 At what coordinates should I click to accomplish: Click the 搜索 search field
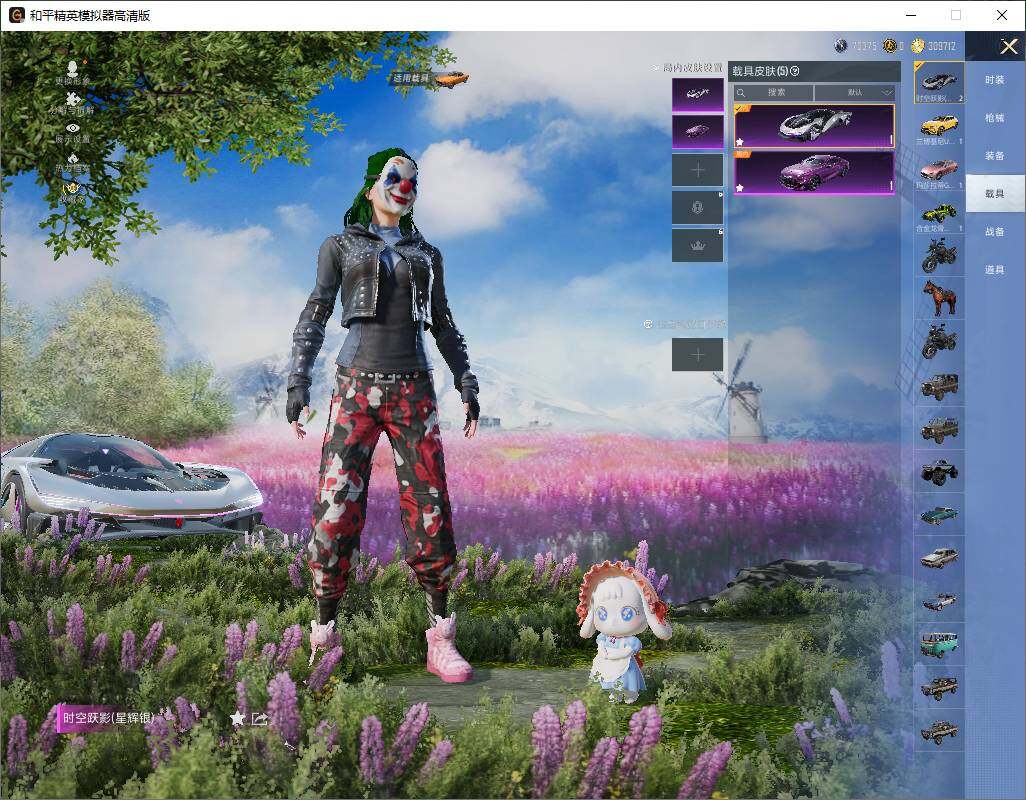(773, 92)
